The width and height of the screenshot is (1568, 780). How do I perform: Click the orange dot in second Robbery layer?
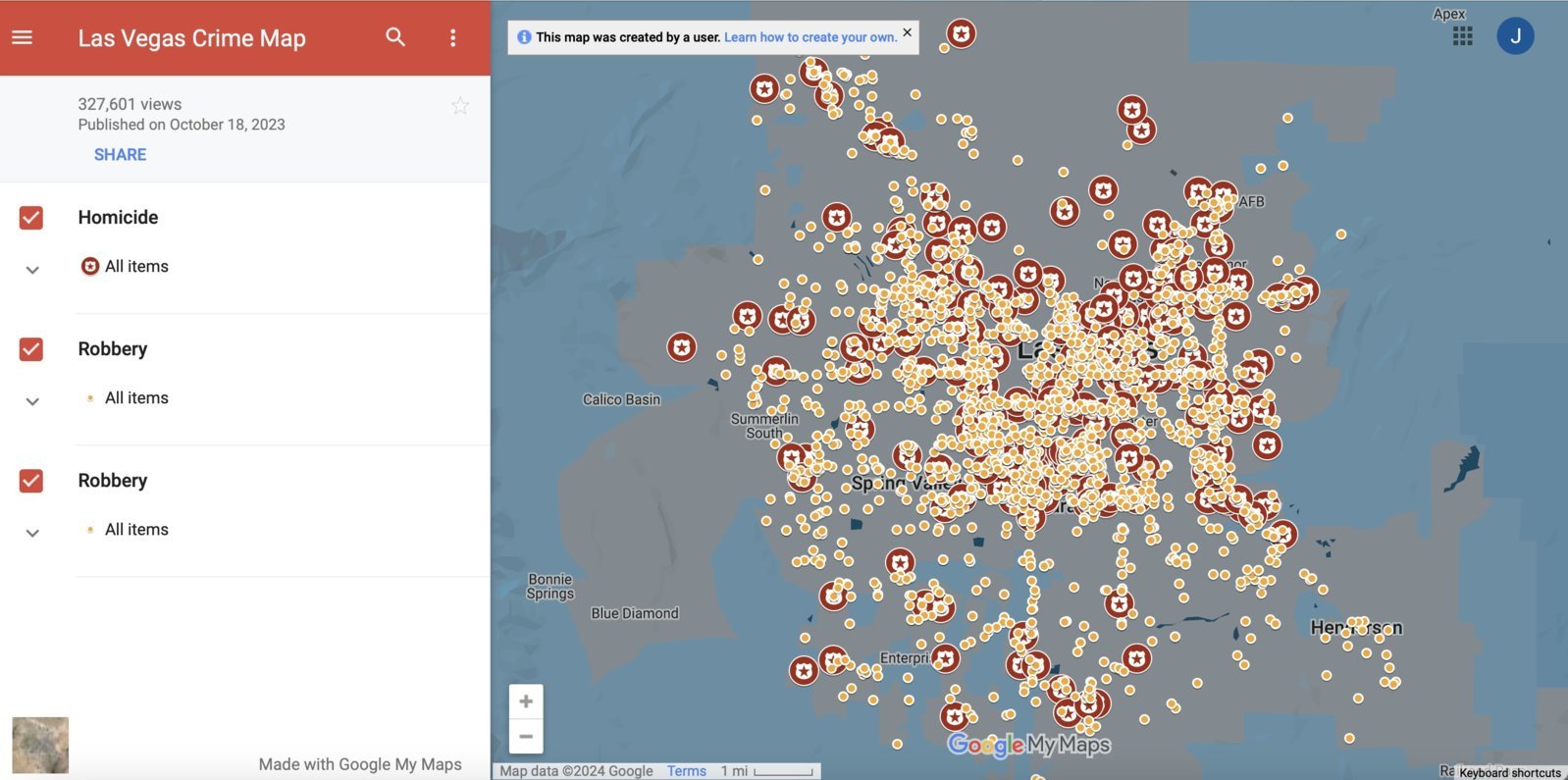coord(90,530)
